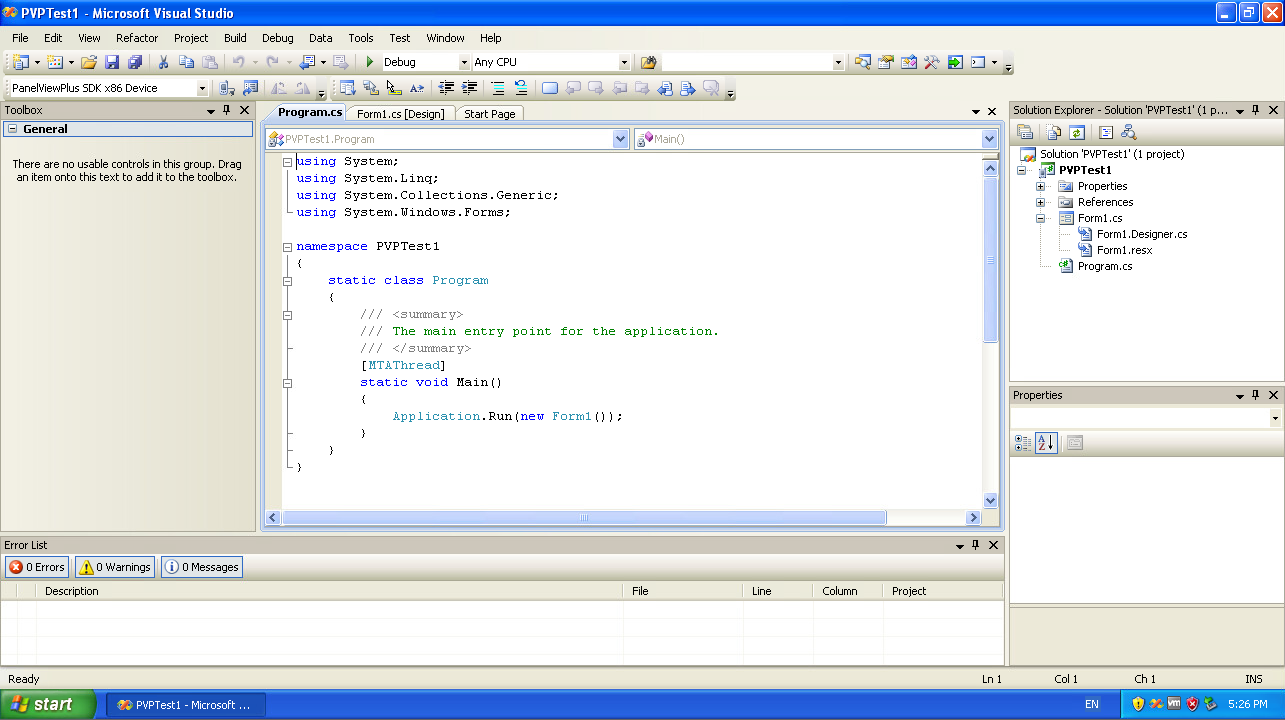The width and height of the screenshot is (1285, 720).
Task: Click the Copy toolbar icon
Action: click(x=187, y=62)
